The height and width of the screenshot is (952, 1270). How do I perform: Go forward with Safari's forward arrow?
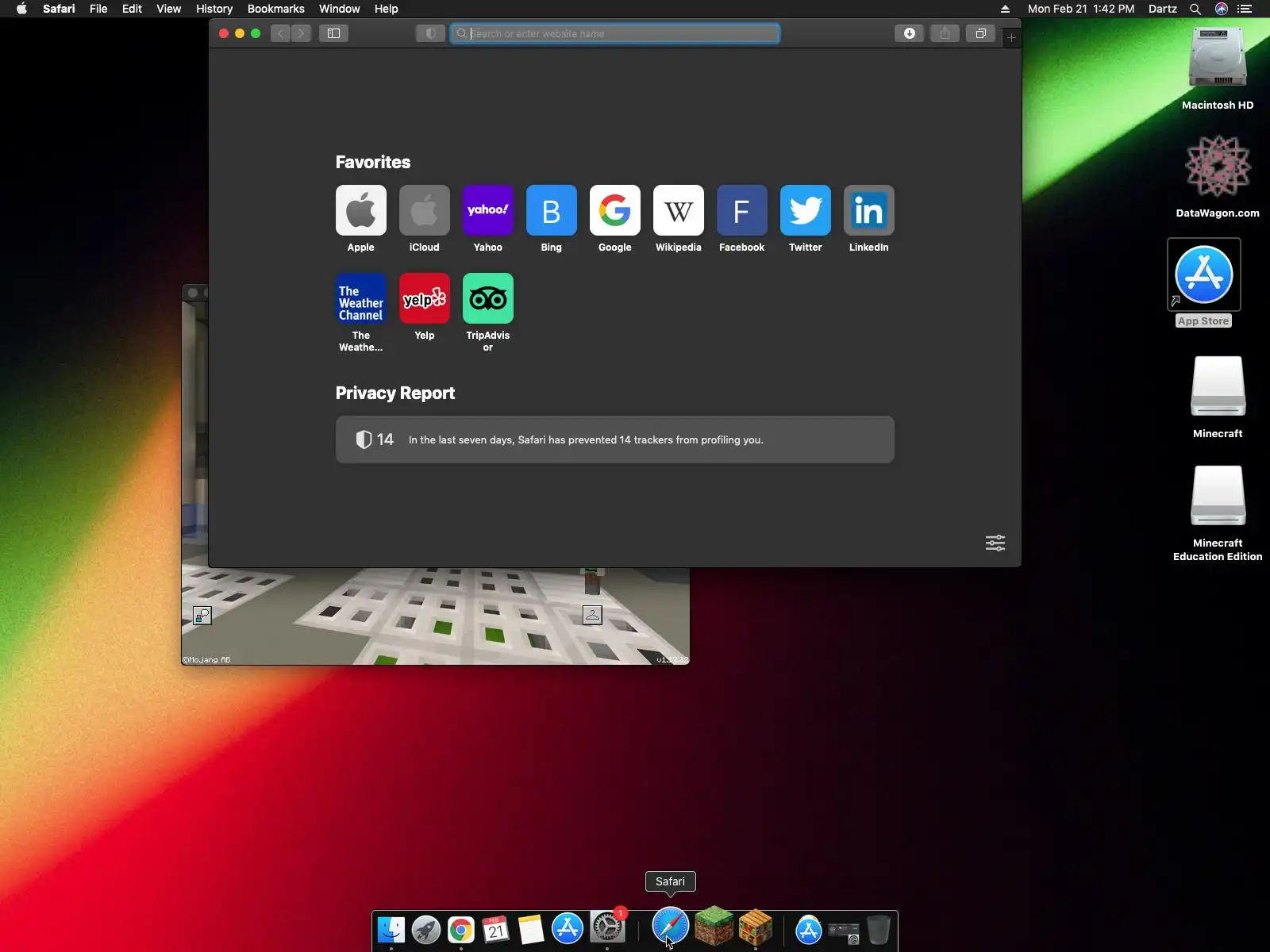pyautogui.click(x=301, y=33)
